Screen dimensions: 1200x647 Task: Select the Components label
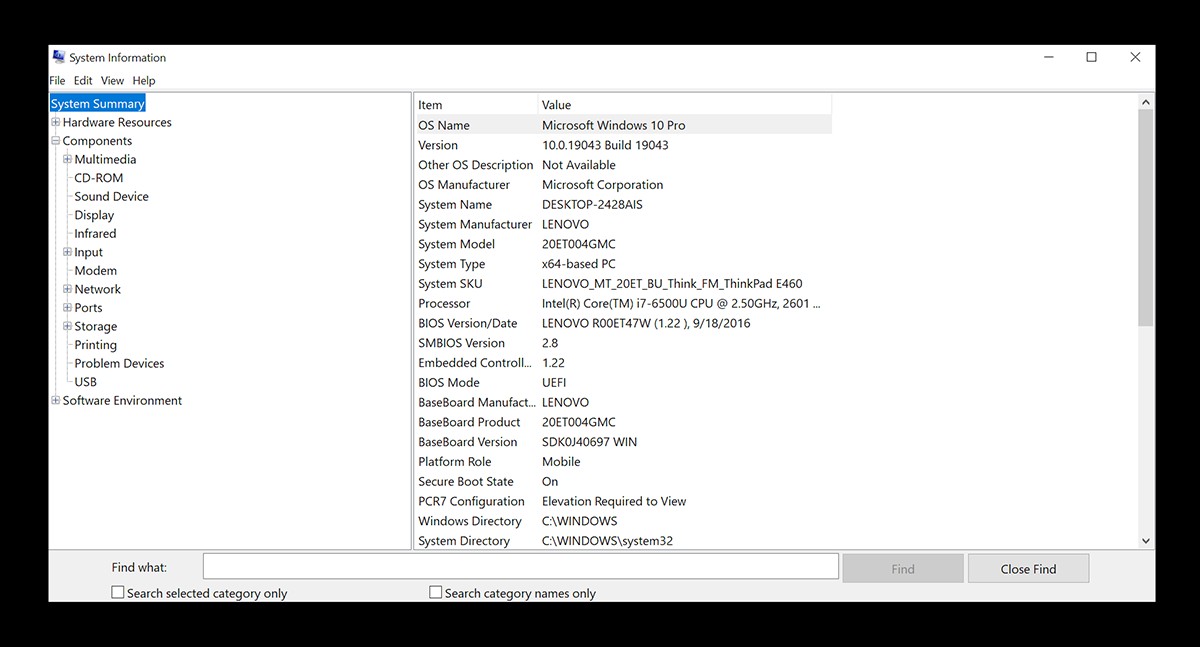[97, 141]
